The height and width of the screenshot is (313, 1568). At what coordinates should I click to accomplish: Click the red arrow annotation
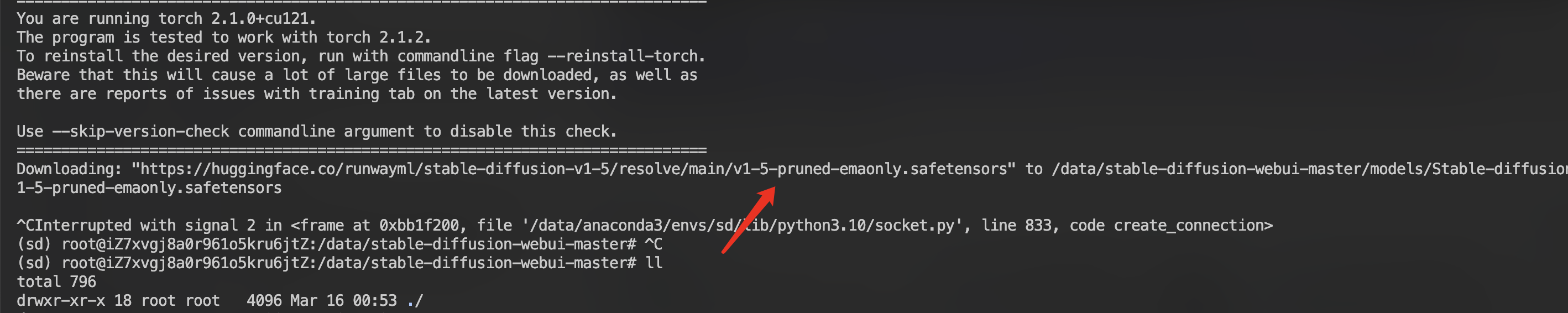(x=749, y=219)
